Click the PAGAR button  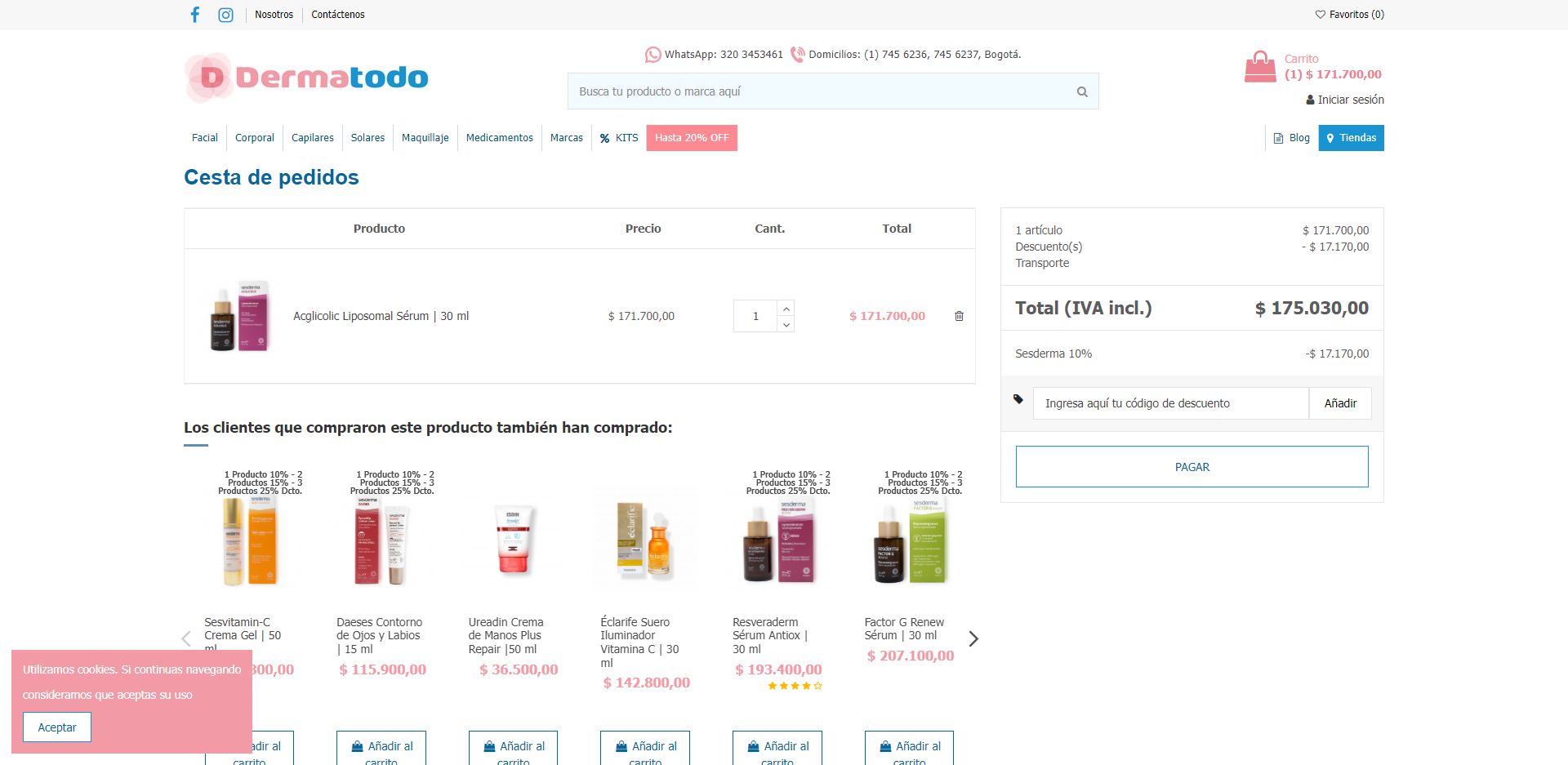tap(1192, 467)
